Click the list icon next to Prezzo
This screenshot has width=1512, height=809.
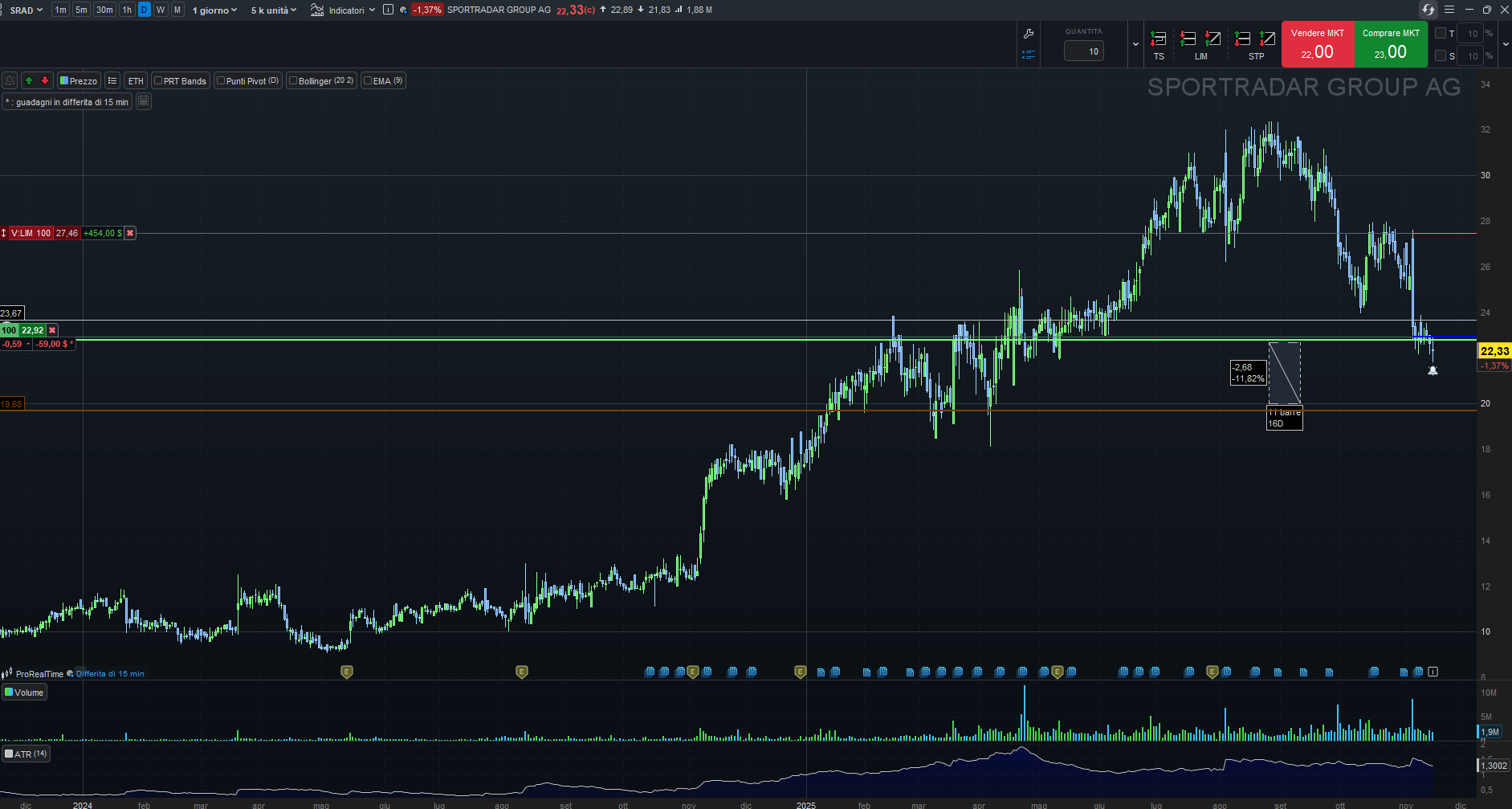click(x=112, y=80)
